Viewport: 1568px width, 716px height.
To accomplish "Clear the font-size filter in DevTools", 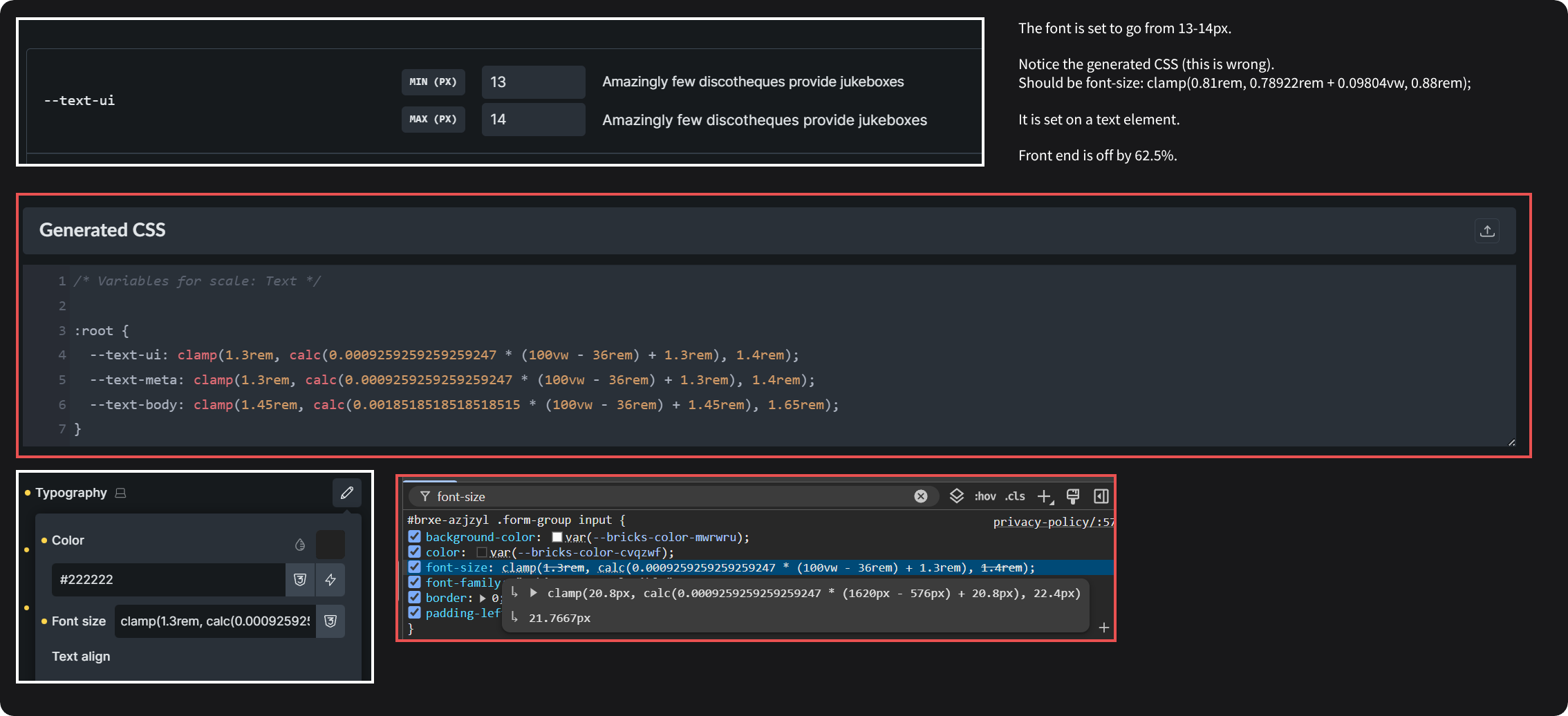I will pos(920,496).
